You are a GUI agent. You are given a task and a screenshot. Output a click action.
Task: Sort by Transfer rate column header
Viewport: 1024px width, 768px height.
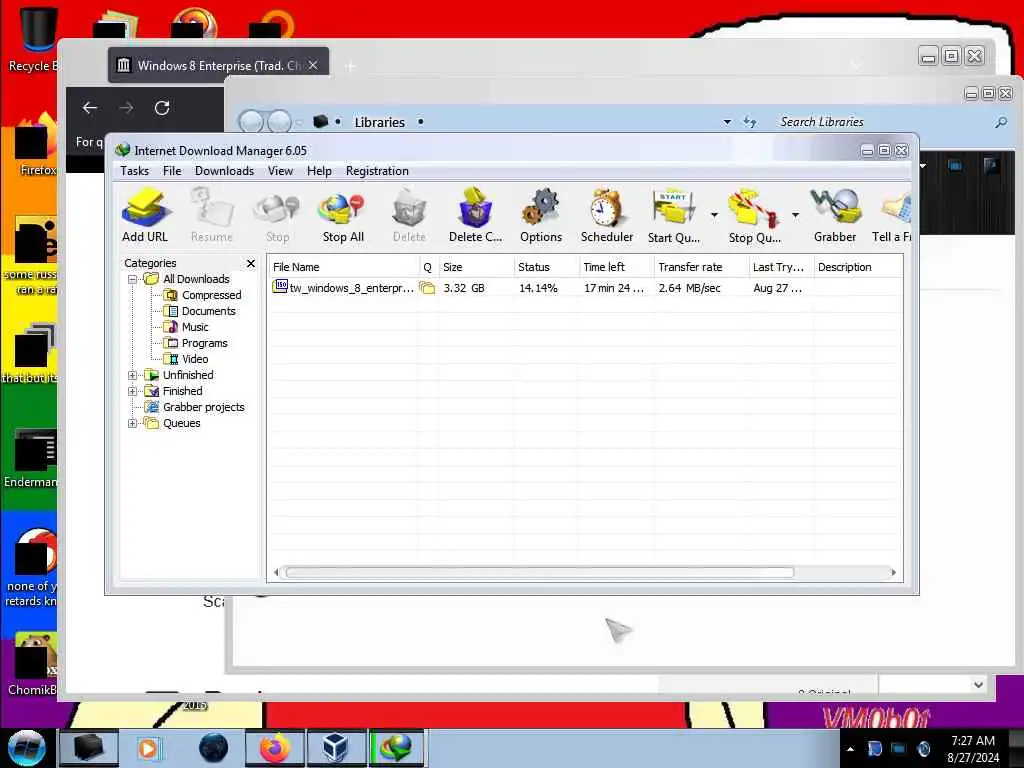pyautogui.click(x=701, y=267)
